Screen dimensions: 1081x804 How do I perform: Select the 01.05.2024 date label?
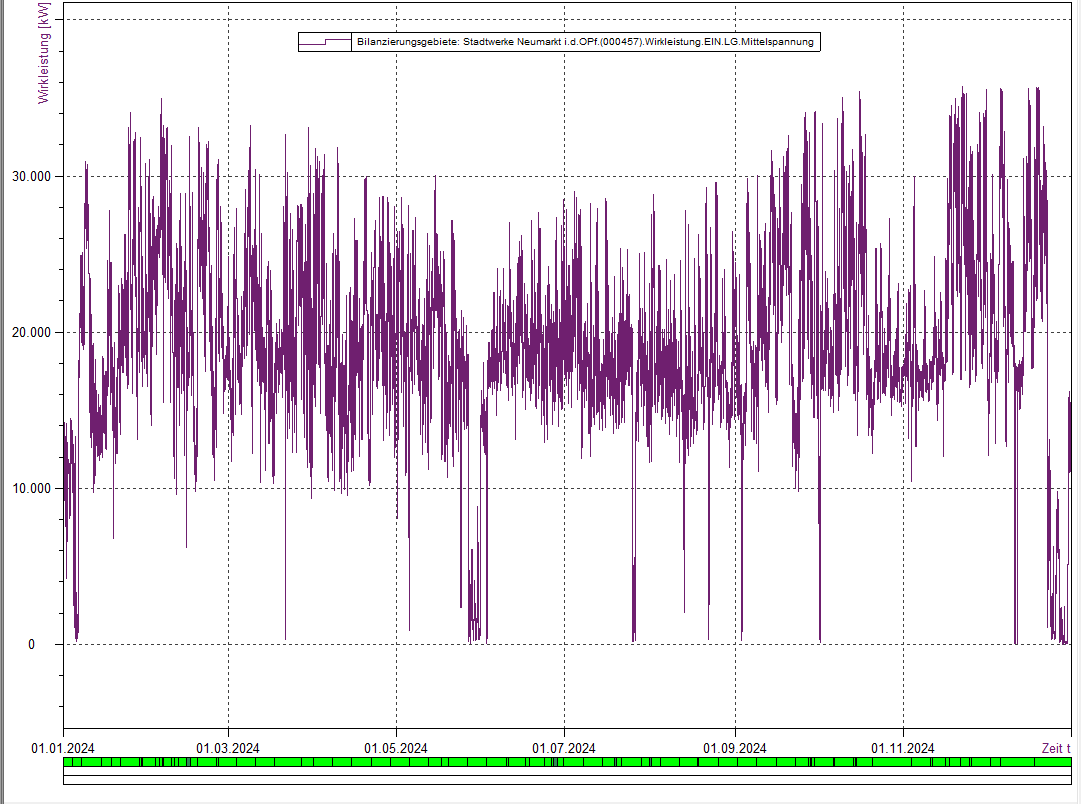click(x=396, y=748)
